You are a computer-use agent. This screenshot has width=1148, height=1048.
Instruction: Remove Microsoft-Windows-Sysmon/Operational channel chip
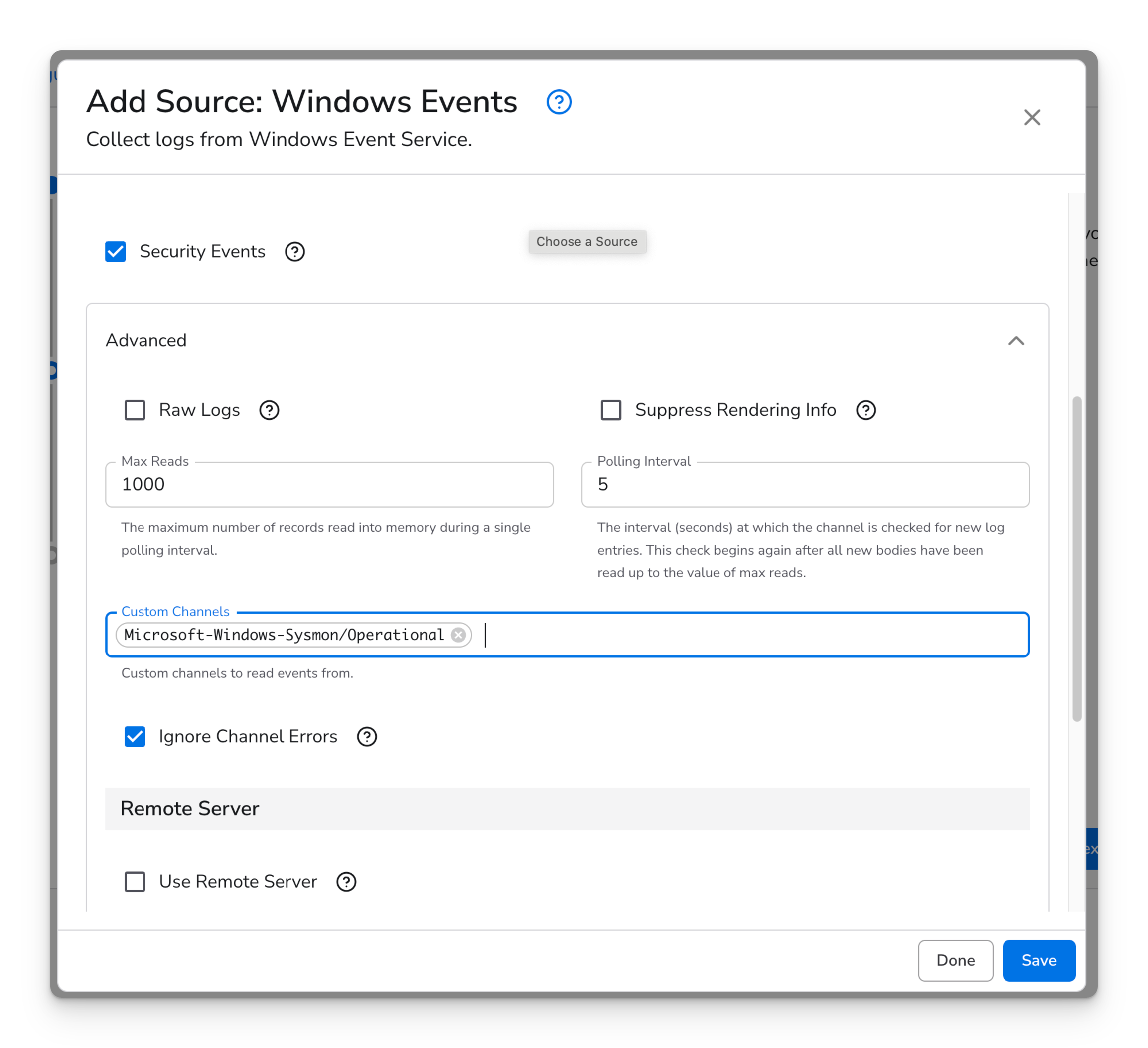[458, 635]
